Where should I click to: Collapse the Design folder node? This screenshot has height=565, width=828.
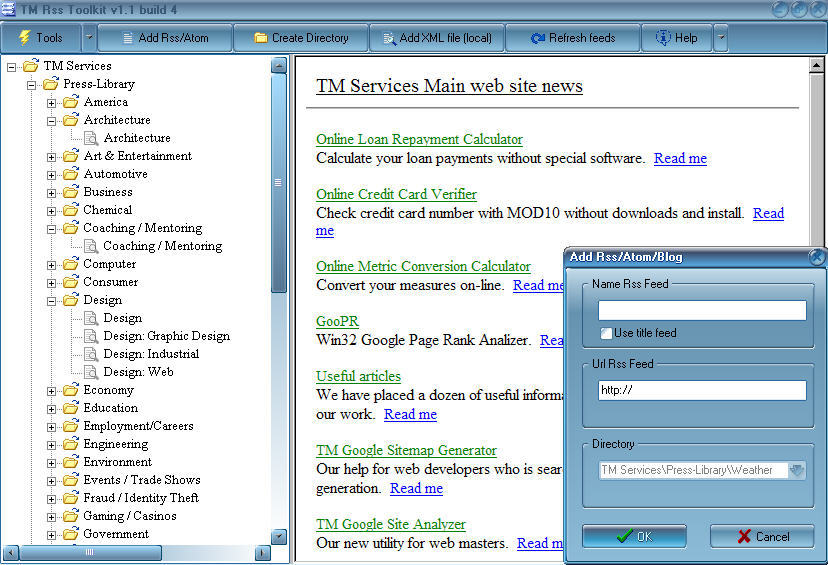point(51,301)
